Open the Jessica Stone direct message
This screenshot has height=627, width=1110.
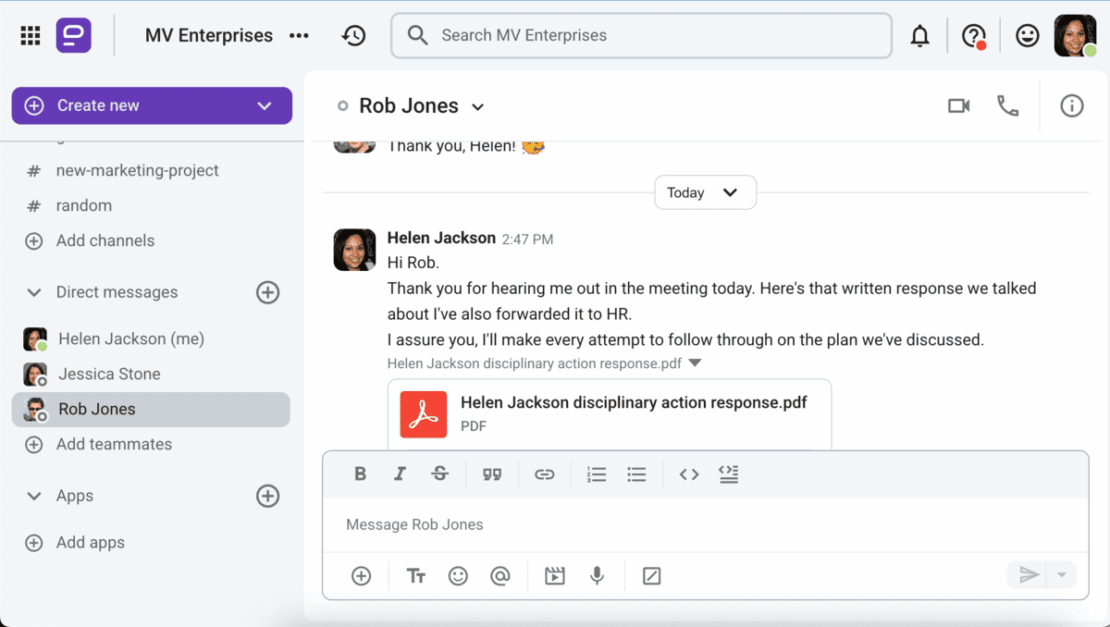pos(109,374)
